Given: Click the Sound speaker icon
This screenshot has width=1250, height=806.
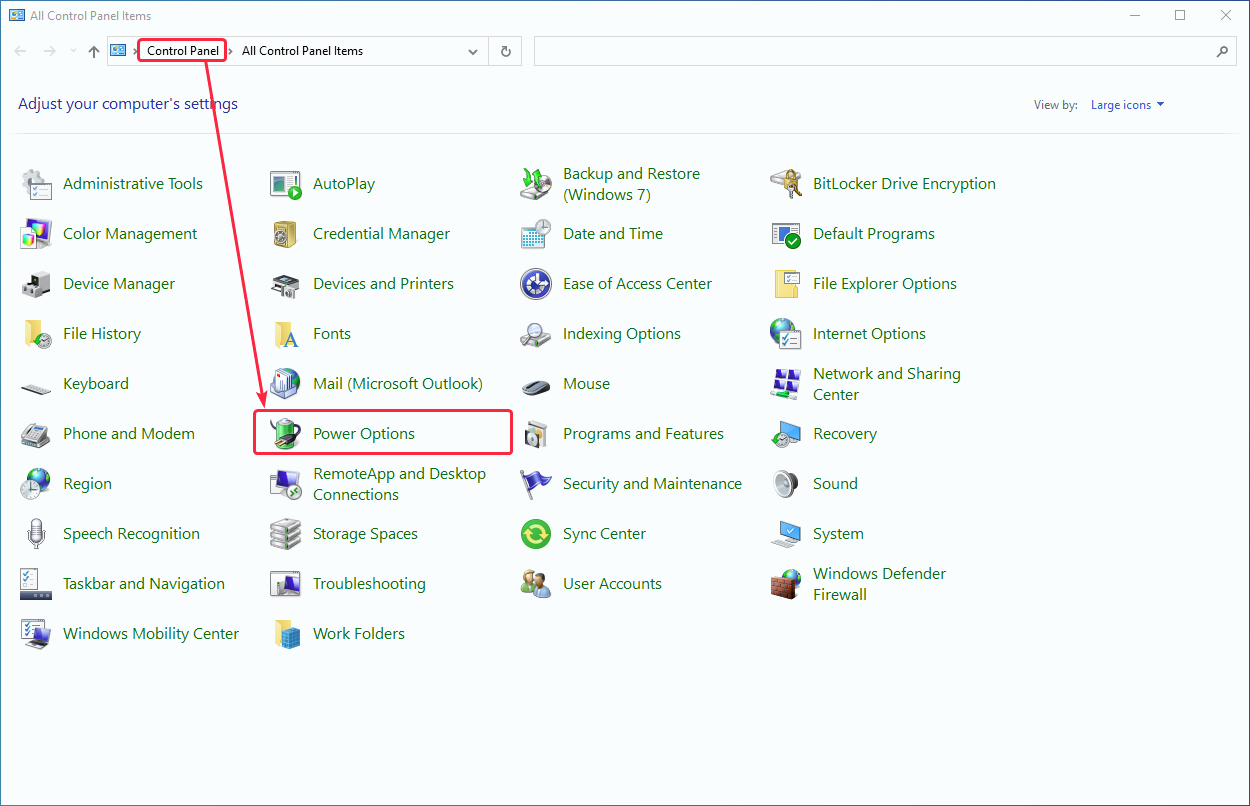Looking at the screenshot, I should (786, 484).
